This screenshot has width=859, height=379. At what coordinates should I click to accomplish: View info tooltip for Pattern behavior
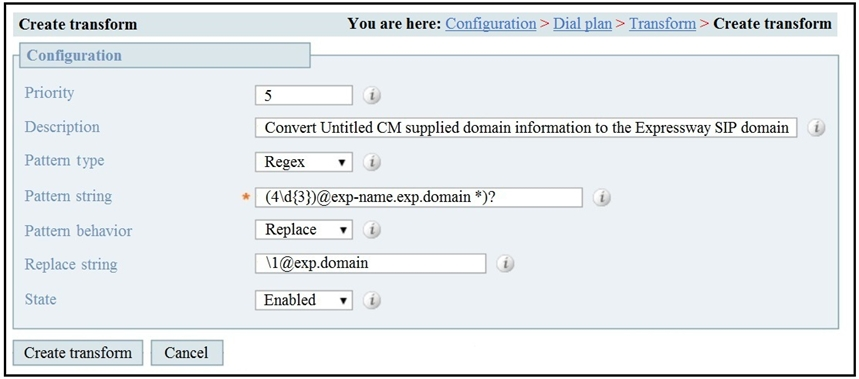tap(372, 230)
